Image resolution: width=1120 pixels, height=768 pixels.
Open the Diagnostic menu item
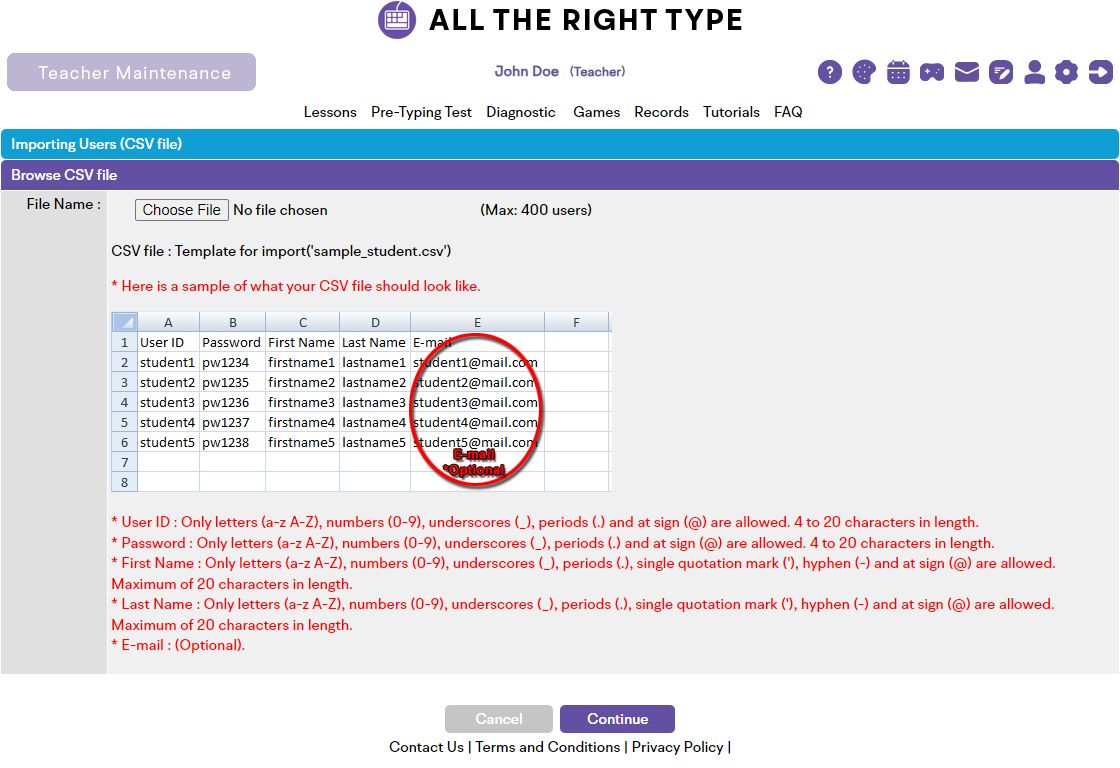pyautogui.click(x=521, y=112)
